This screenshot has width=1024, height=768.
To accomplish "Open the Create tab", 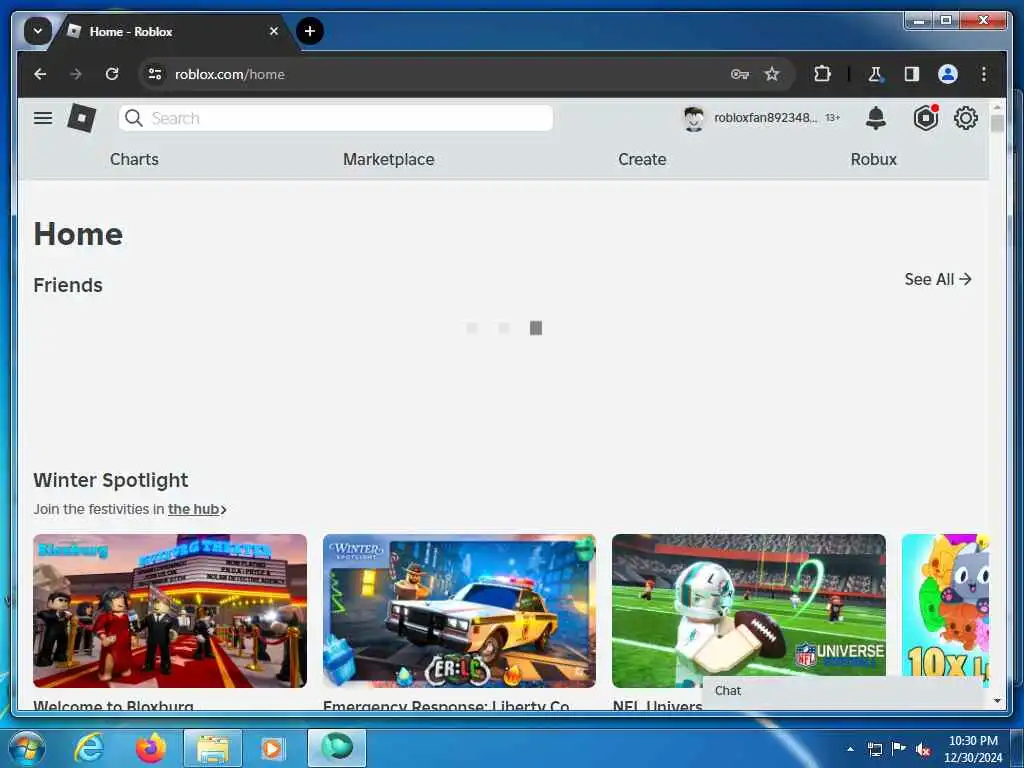I will [642, 159].
